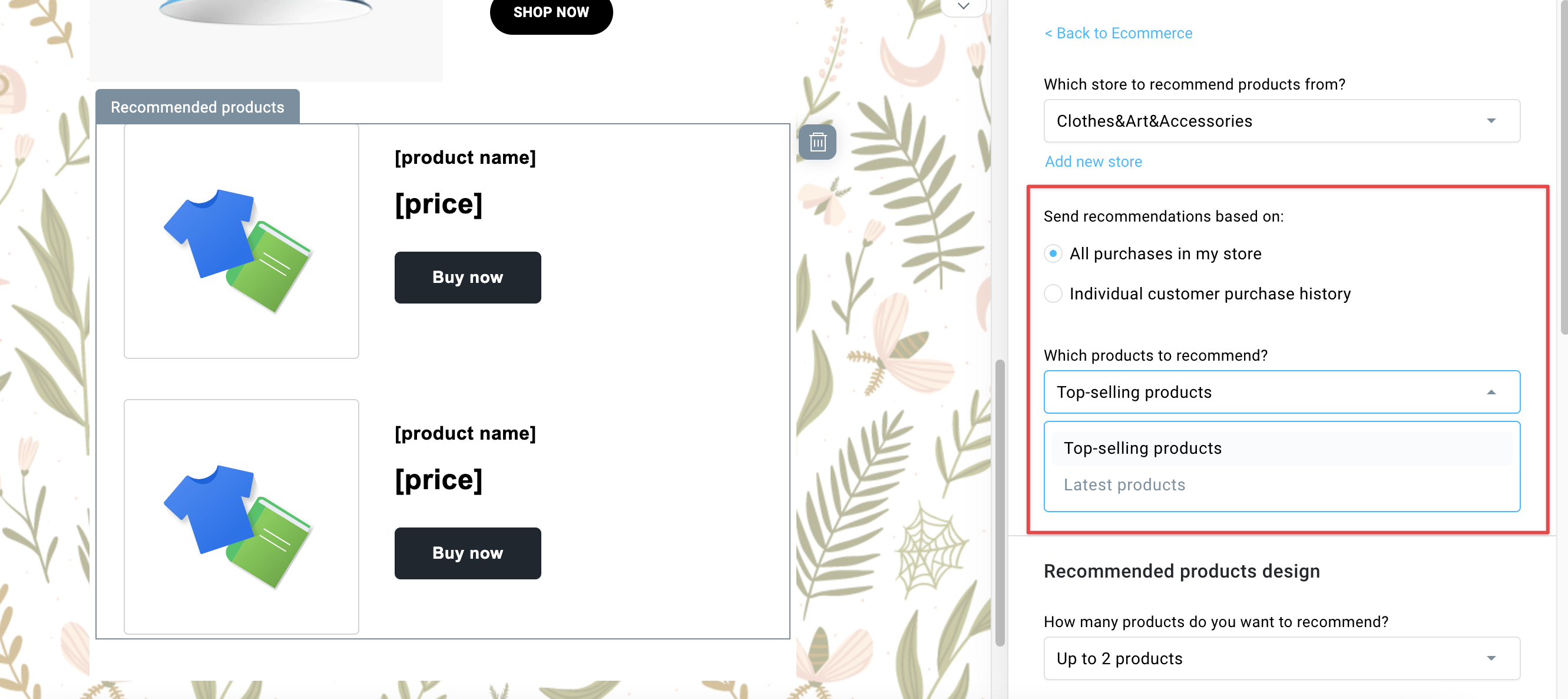1568x699 pixels.
Task: Expand 'Which products to recommend?' dropdown
Action: [1283, 392]
